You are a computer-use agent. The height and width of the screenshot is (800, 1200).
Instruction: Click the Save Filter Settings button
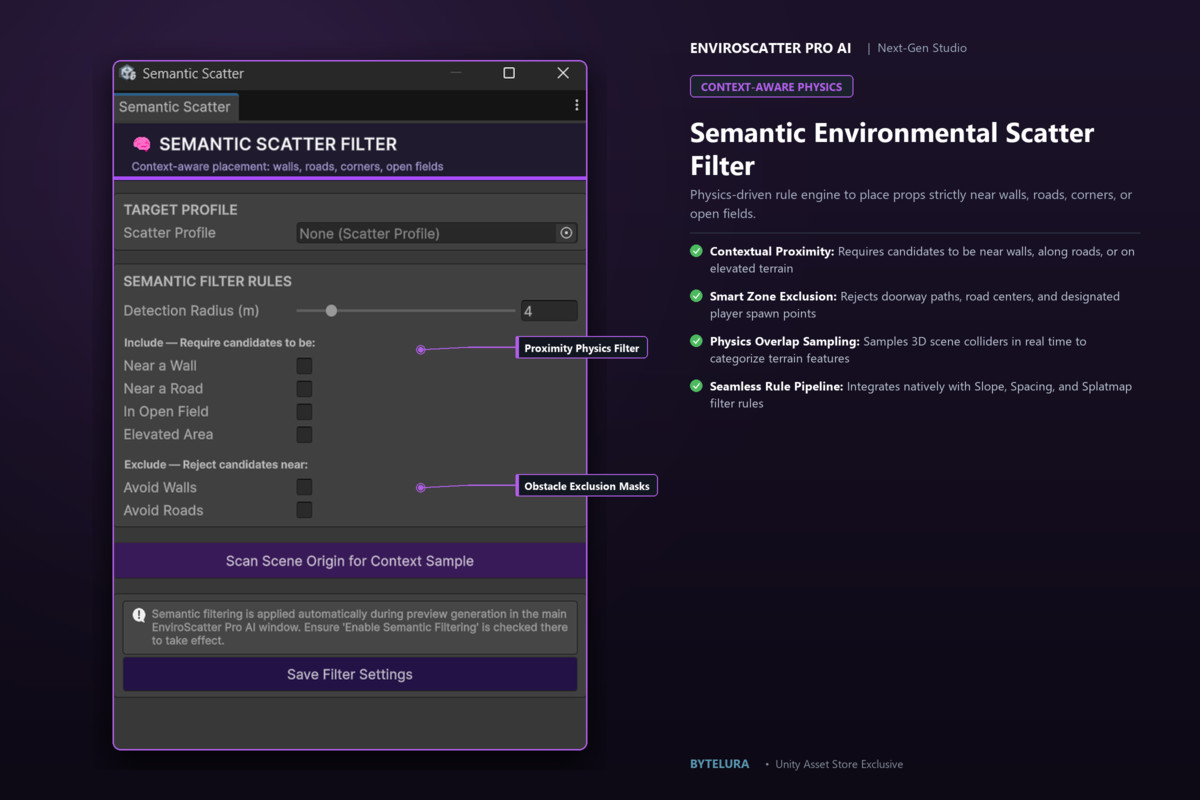click(x=350, y=675)
